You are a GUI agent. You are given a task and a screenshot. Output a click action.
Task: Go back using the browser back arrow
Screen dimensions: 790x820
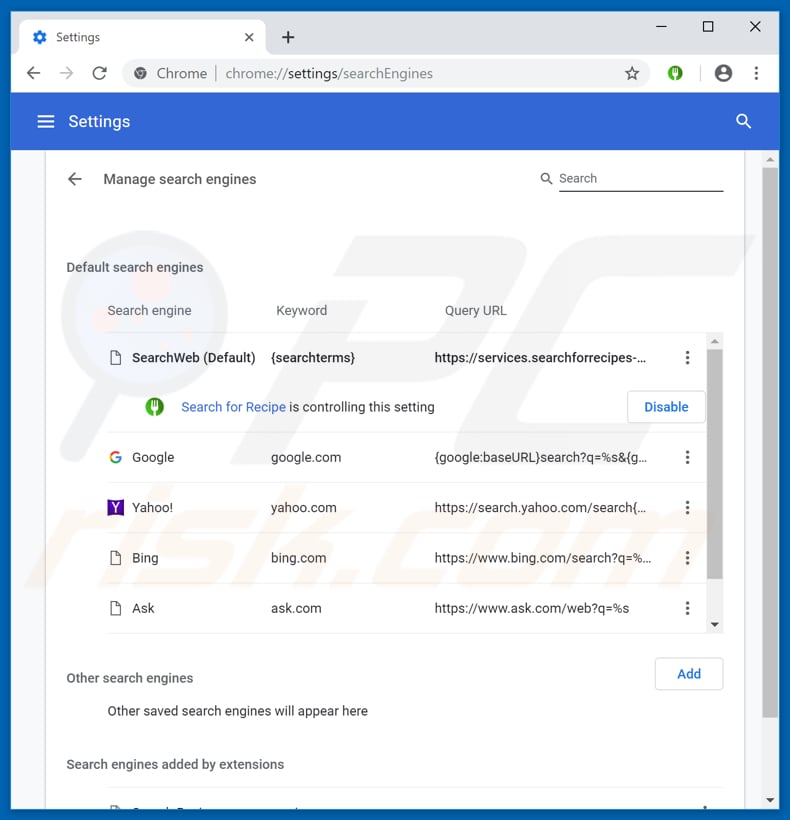point(34,73)
